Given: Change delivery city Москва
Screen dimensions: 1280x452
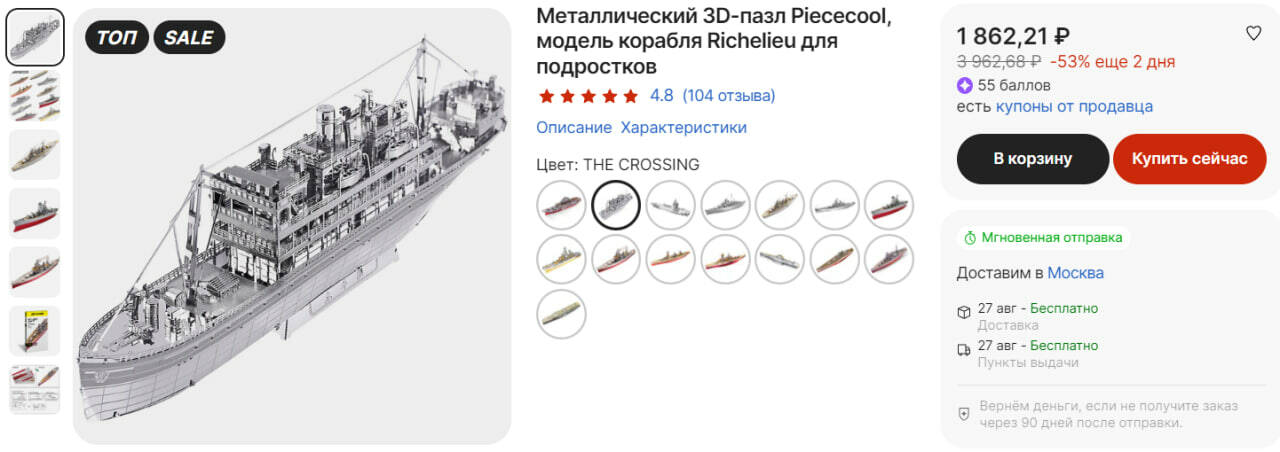Looking at the screenshot, I should (x=1075, y=273).
